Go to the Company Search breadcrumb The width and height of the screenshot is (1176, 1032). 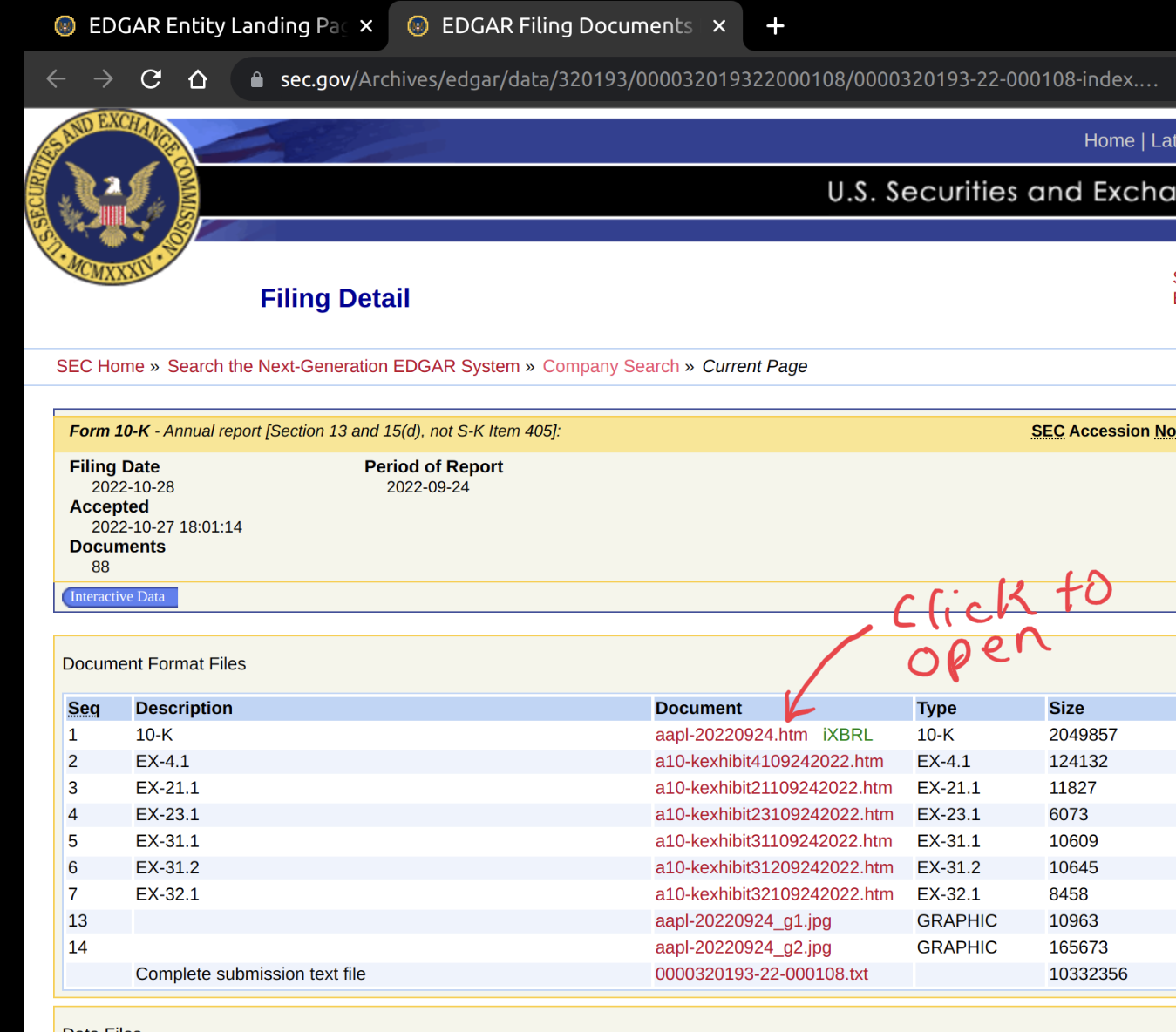click(x=610, y=366)
